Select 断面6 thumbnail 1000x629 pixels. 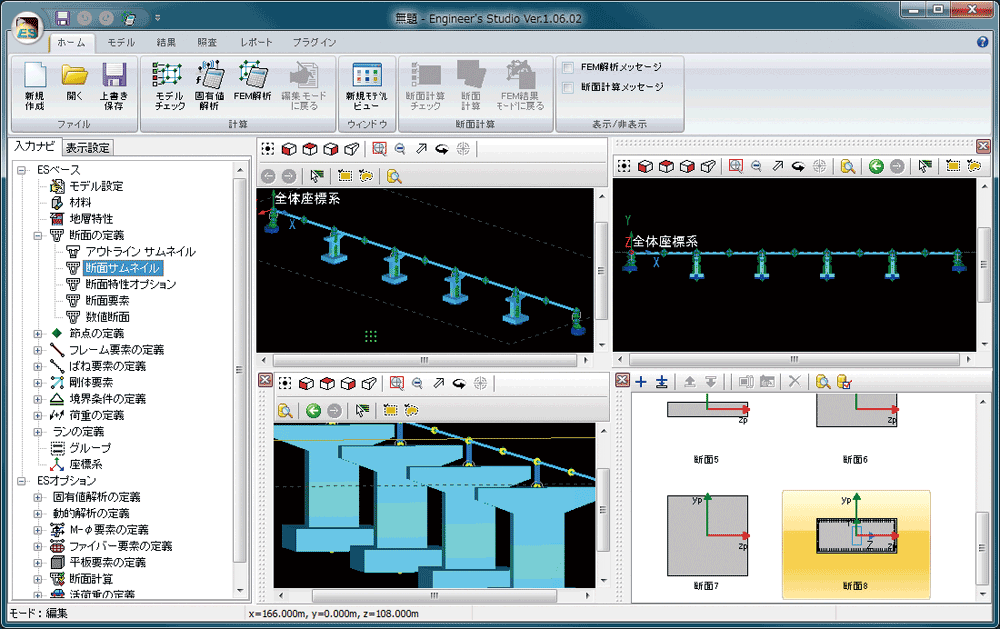856,429
